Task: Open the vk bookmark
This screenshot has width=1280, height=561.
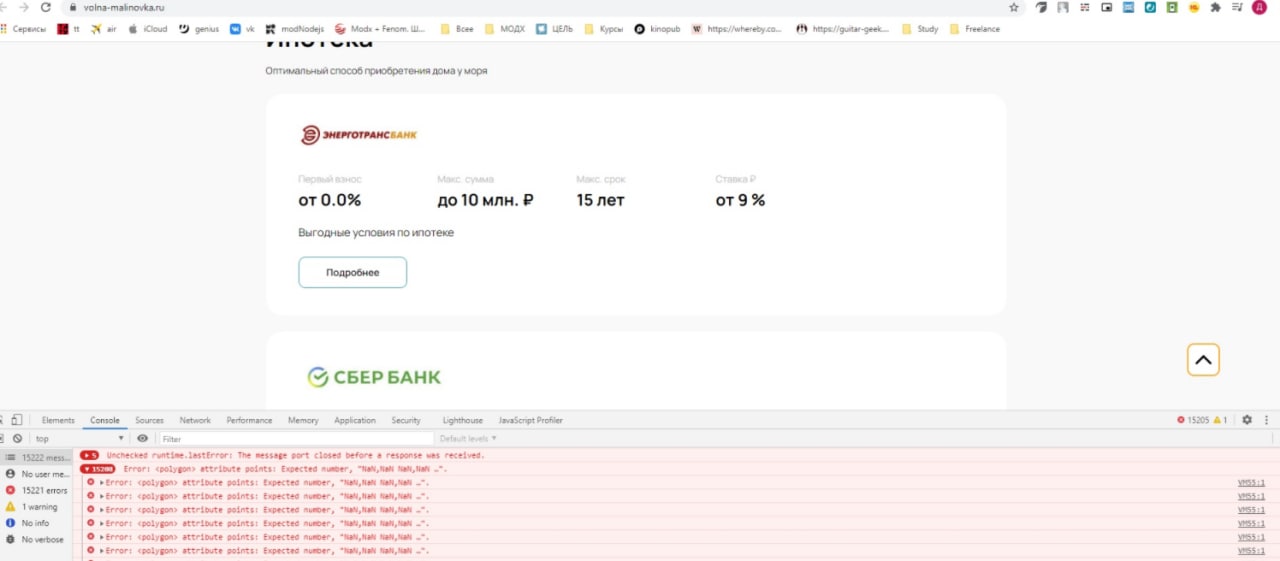Action: [242, 29]
